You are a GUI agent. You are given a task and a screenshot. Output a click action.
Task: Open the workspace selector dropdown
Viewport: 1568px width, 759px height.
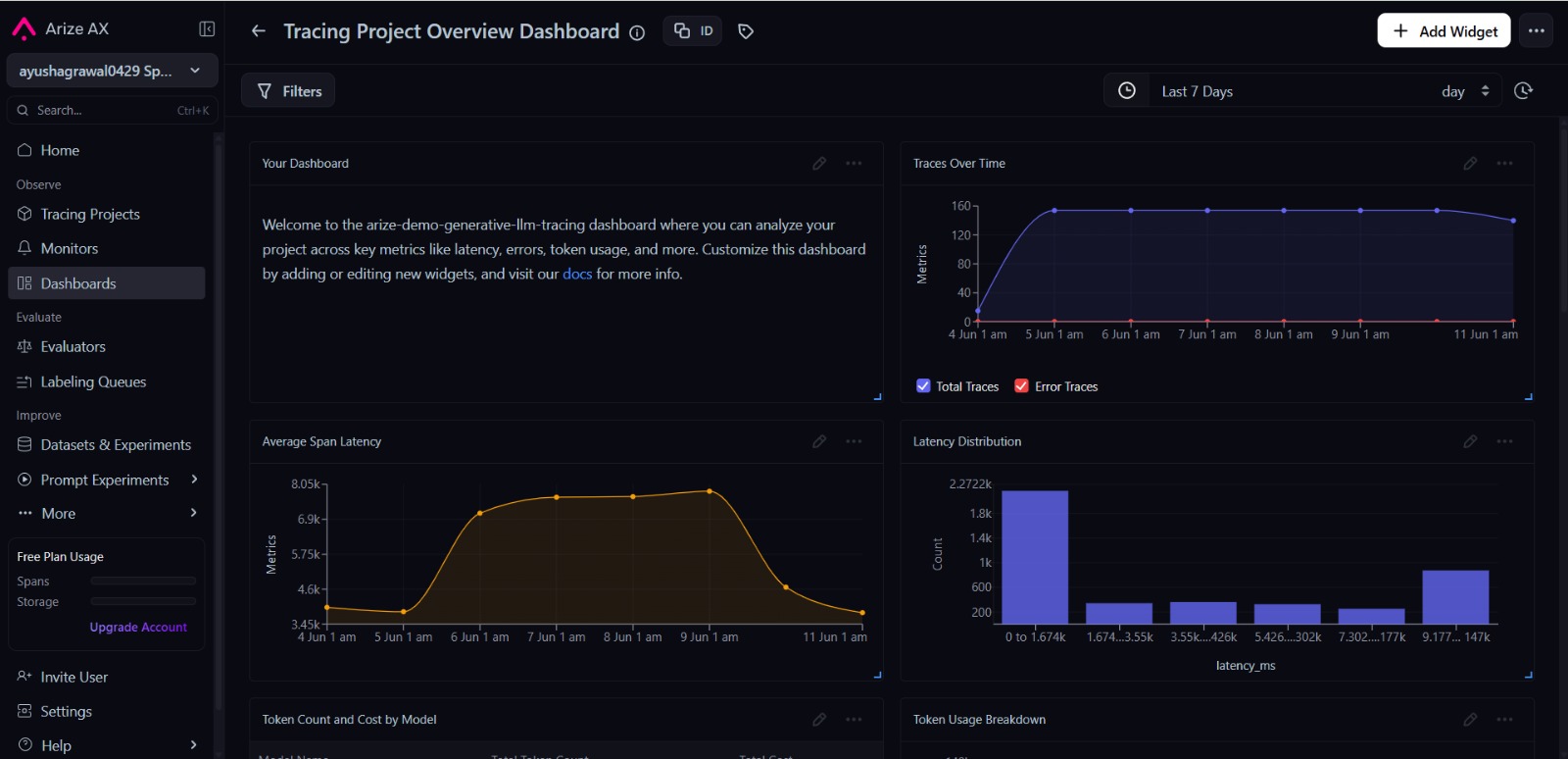[113, 71]
